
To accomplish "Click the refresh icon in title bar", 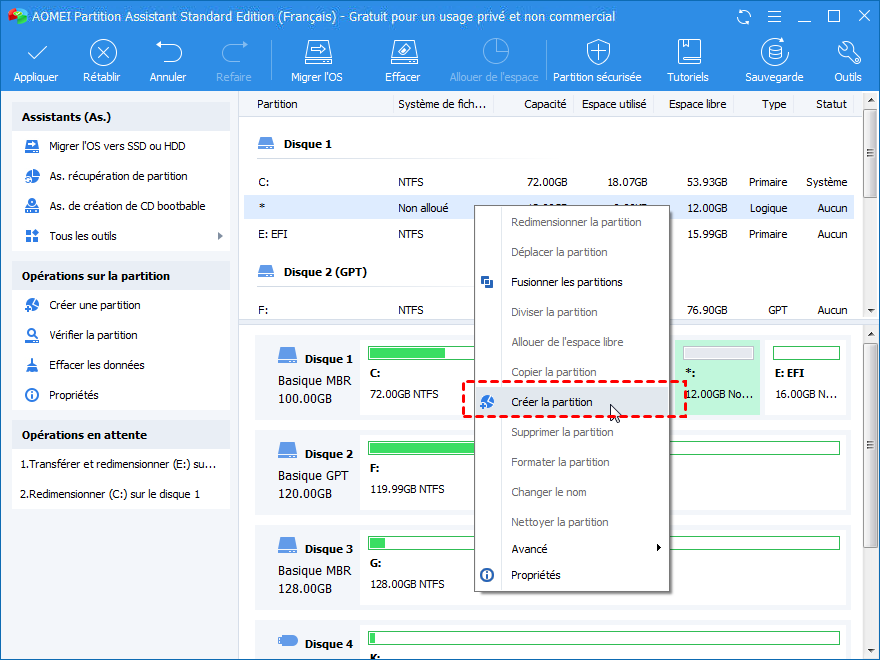I will [744, 17].
